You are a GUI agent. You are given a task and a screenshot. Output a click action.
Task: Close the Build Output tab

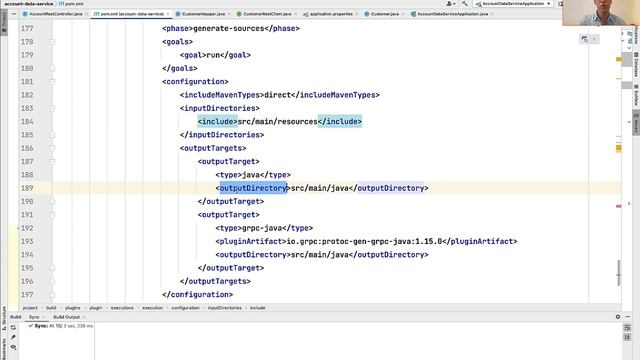point(84,317)
